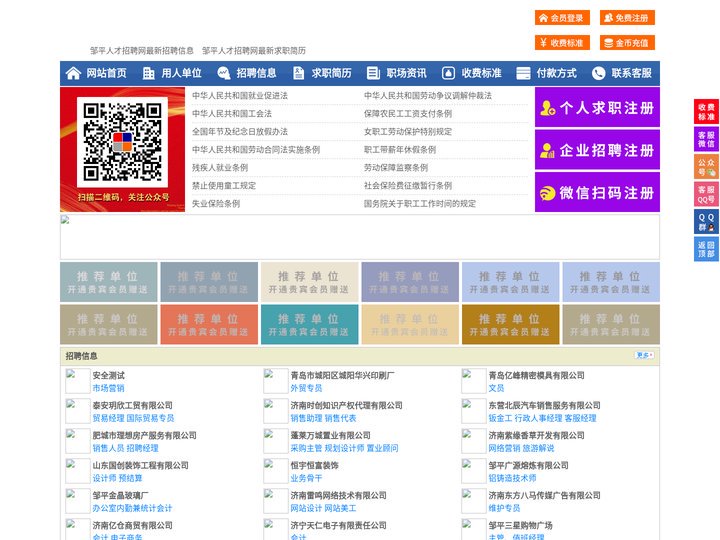Open 邹平人才招聘网最新求职简历 link
This screenshot has height=540, width=720.
pos(253,51)
